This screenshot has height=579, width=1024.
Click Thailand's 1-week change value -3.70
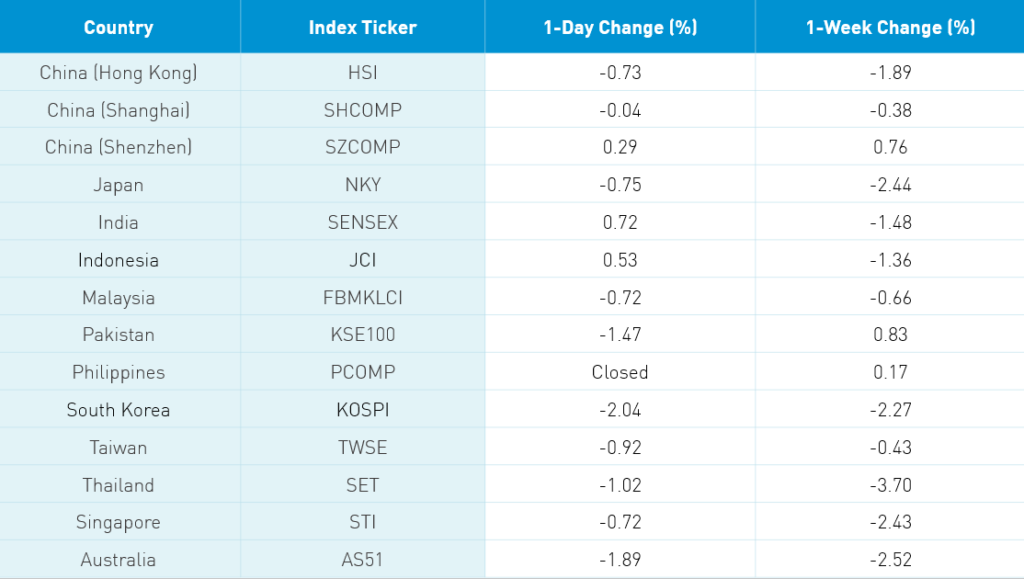890,485
